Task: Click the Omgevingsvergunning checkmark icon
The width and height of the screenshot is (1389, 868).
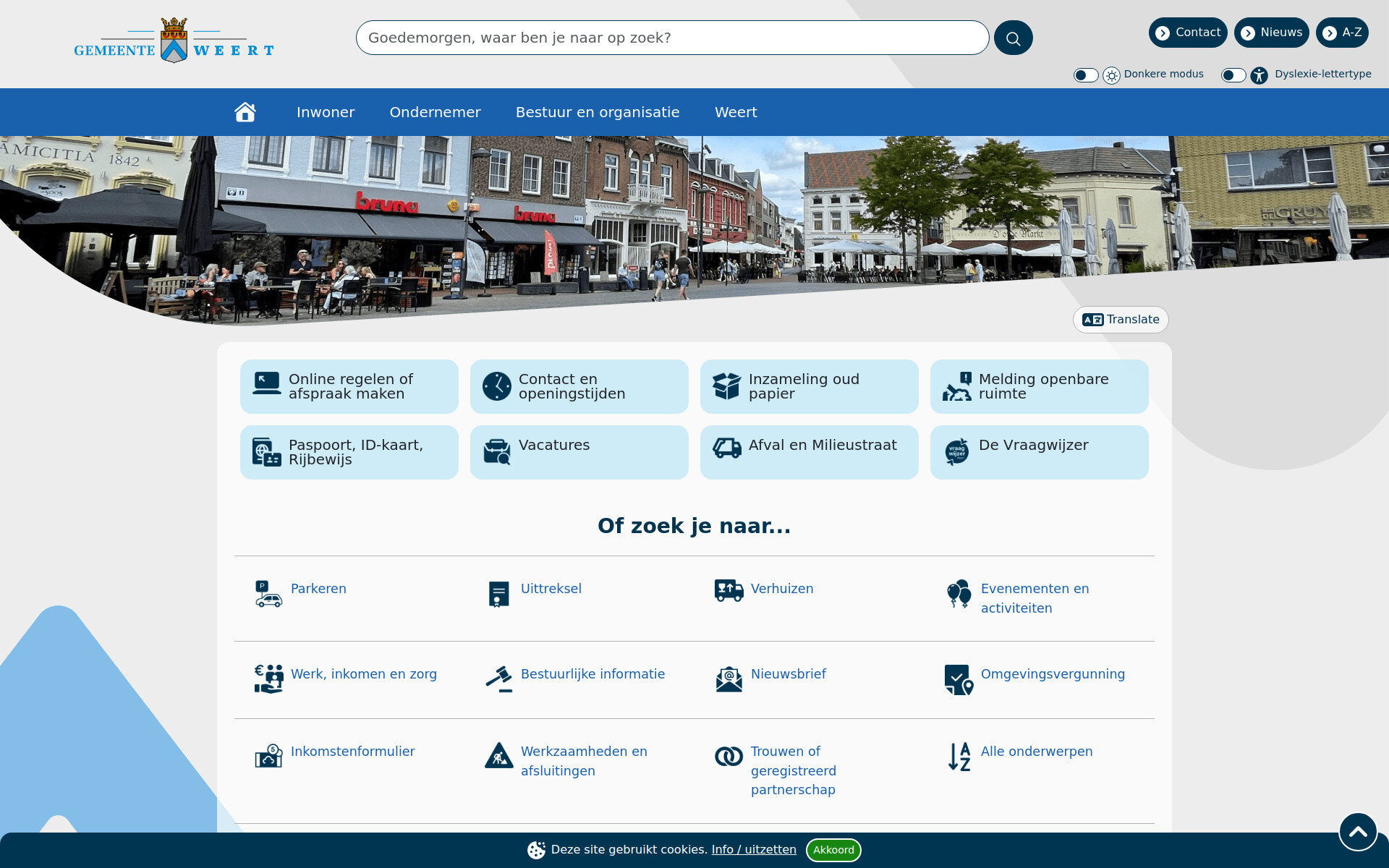Action: [959, 680]
